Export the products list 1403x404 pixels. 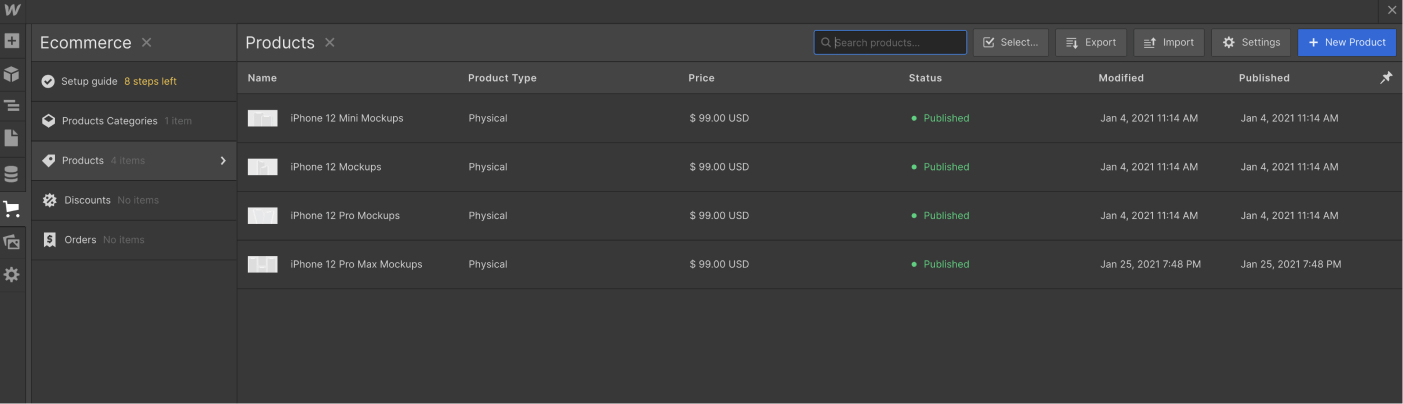(1090, 43)
